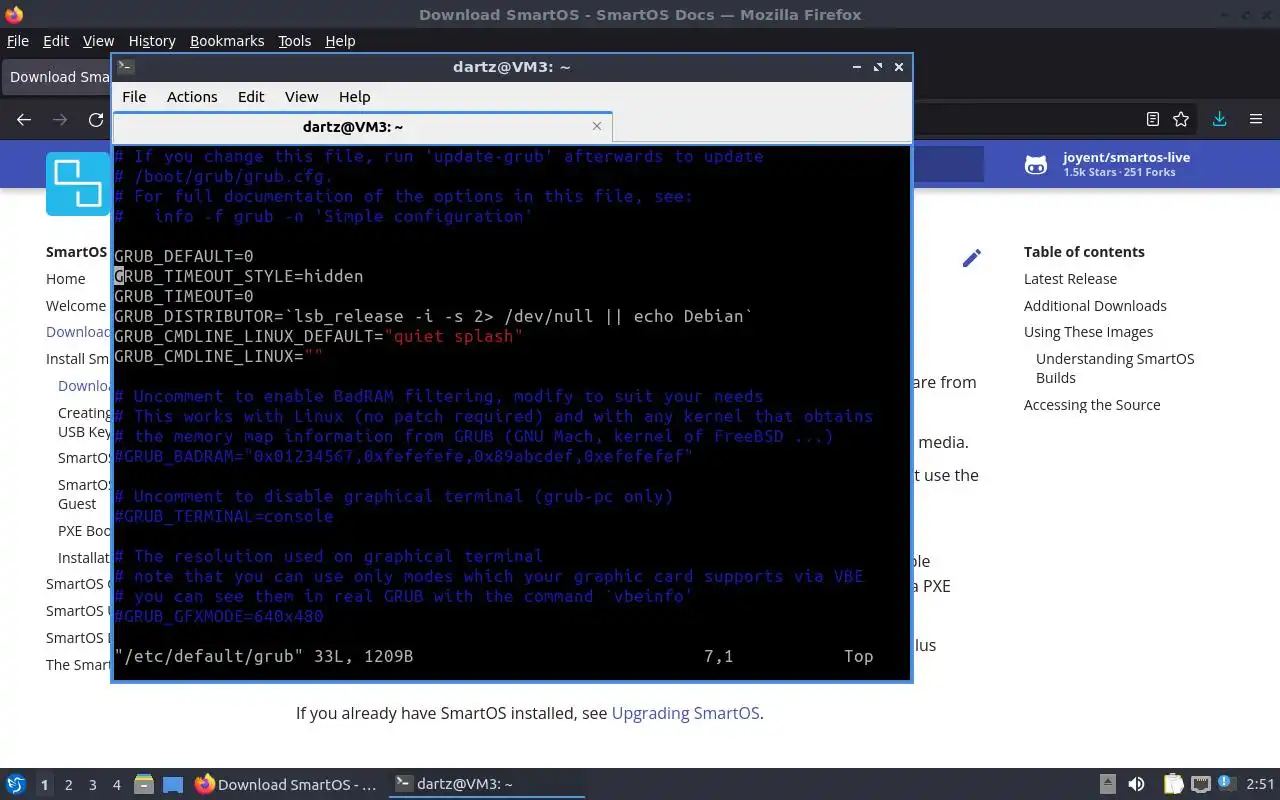Select the Download SmartOS Firefox tab

coord(58,77)
